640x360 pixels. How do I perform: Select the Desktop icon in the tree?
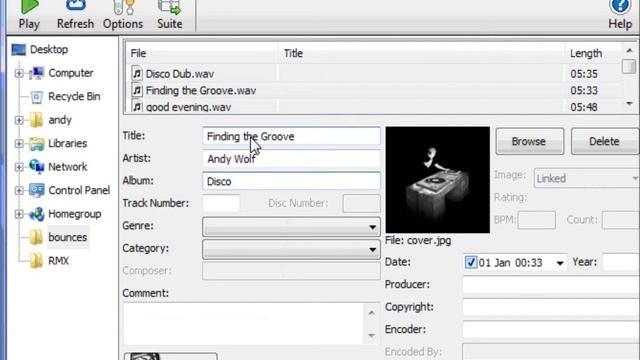(19, 50)
